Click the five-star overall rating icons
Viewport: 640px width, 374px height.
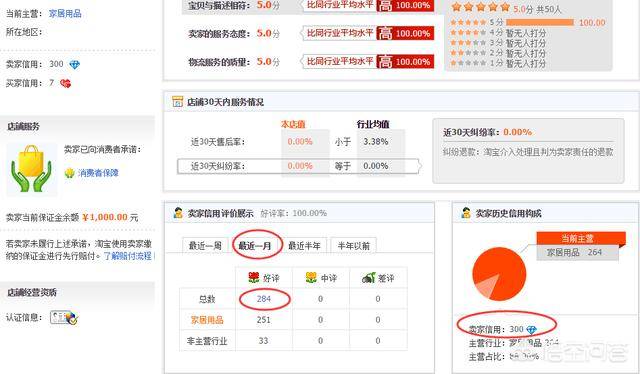481,7
